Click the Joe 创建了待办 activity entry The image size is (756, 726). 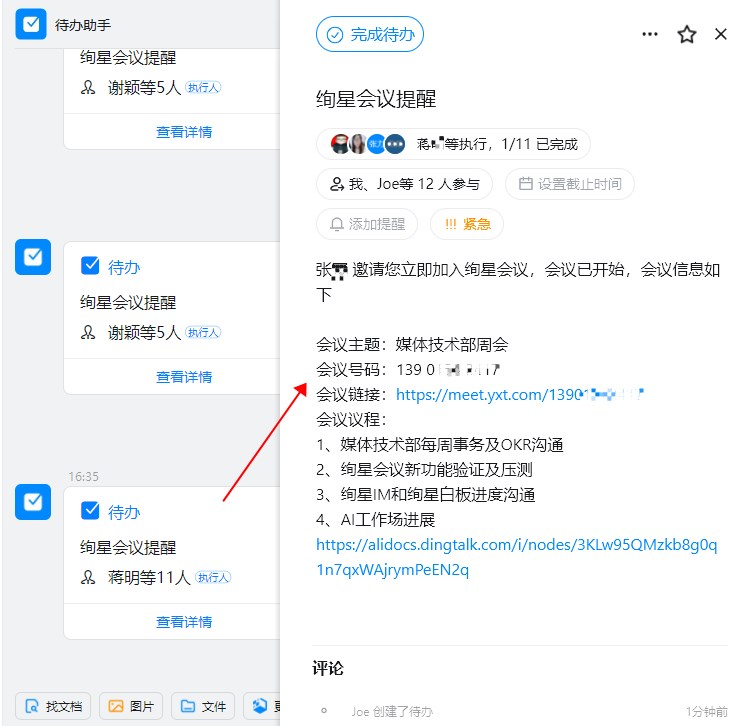click(x=392, y=712)
